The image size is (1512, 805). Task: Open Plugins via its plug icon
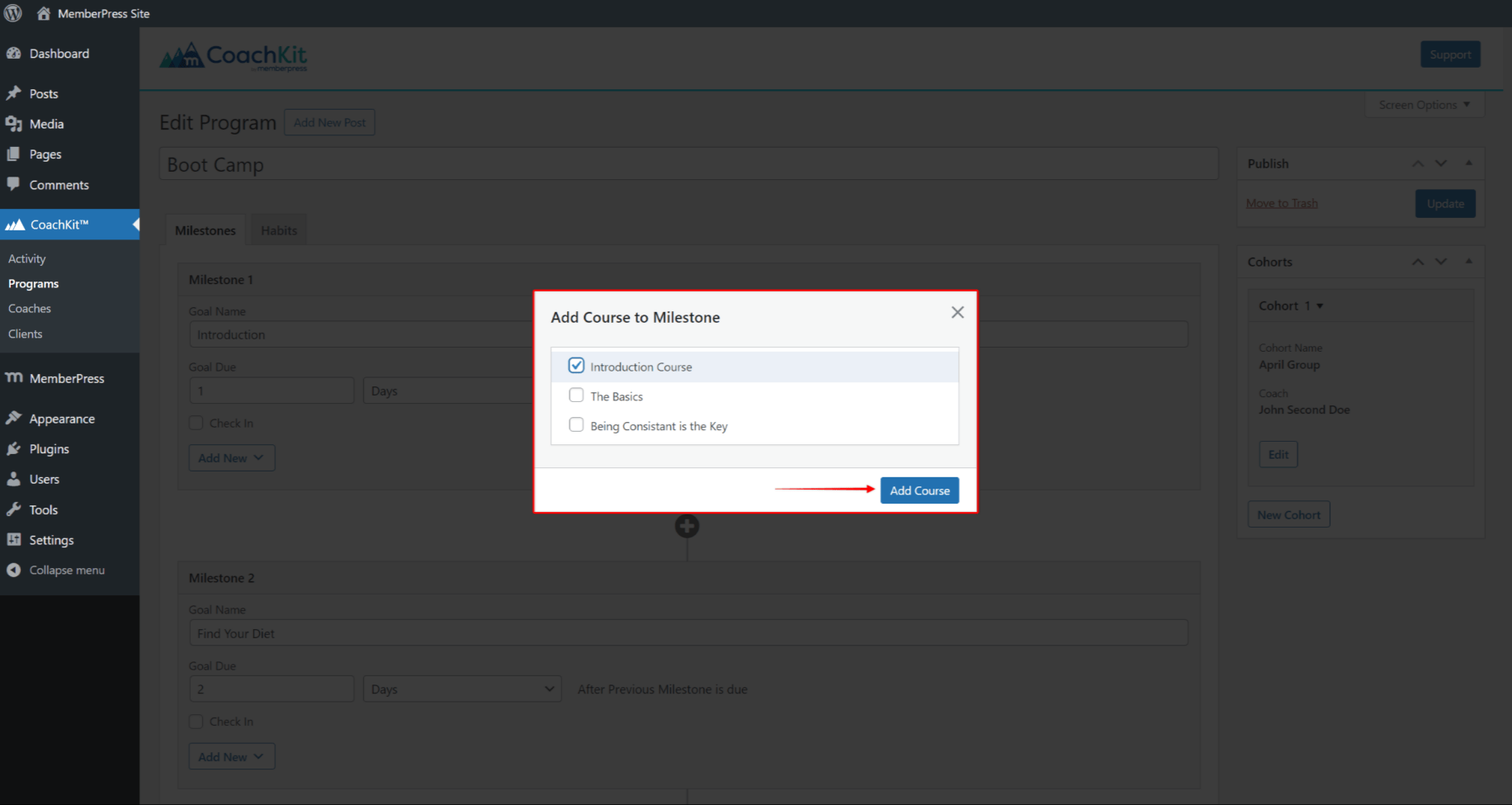13,448
